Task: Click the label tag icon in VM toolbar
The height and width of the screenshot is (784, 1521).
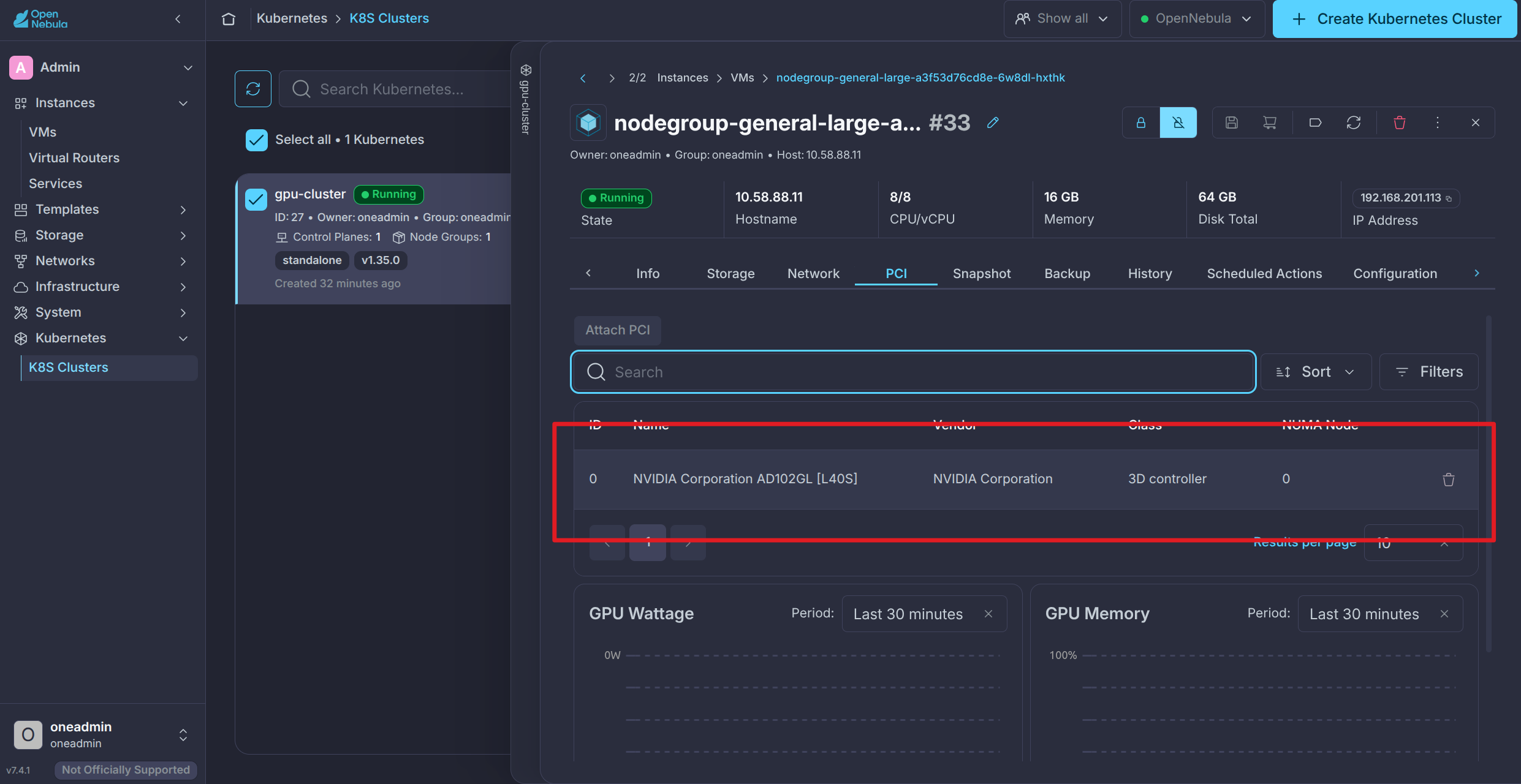Action: click(1315, 123)
